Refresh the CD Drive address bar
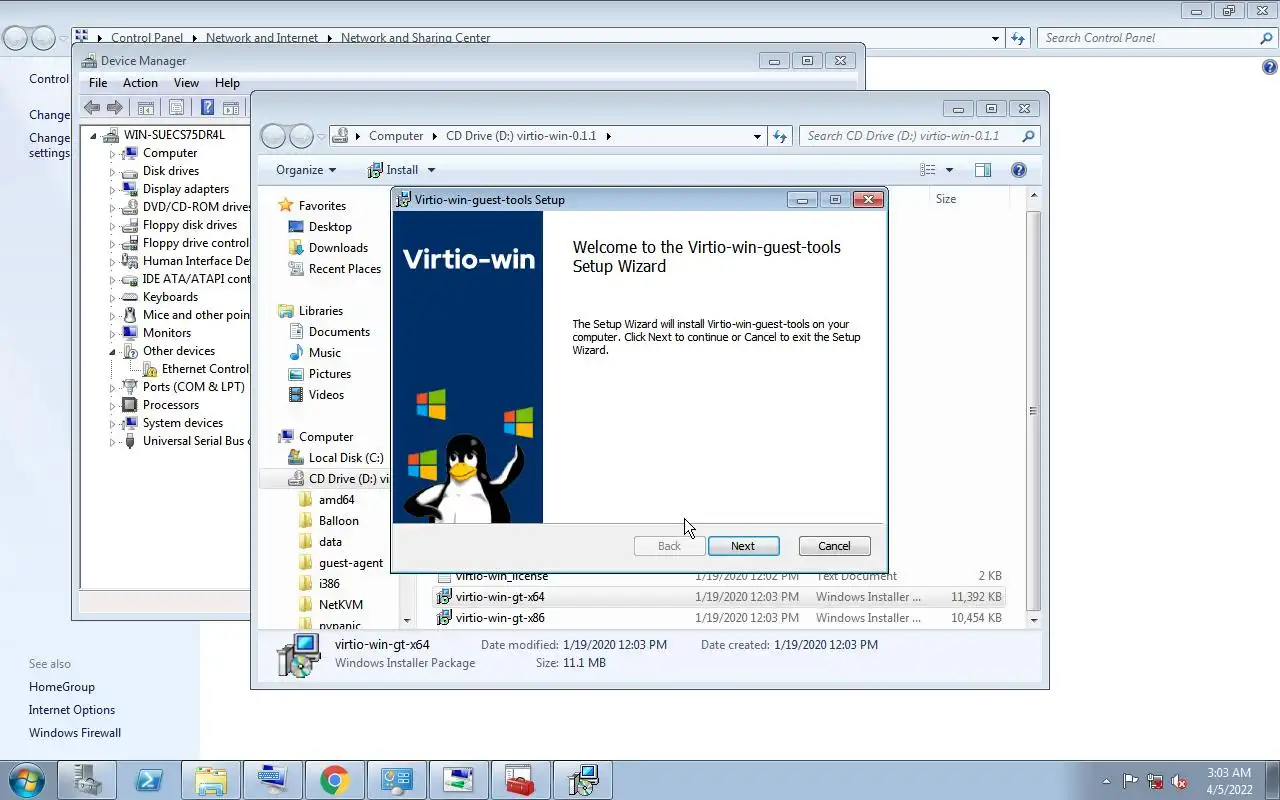 tap(780, 136)
